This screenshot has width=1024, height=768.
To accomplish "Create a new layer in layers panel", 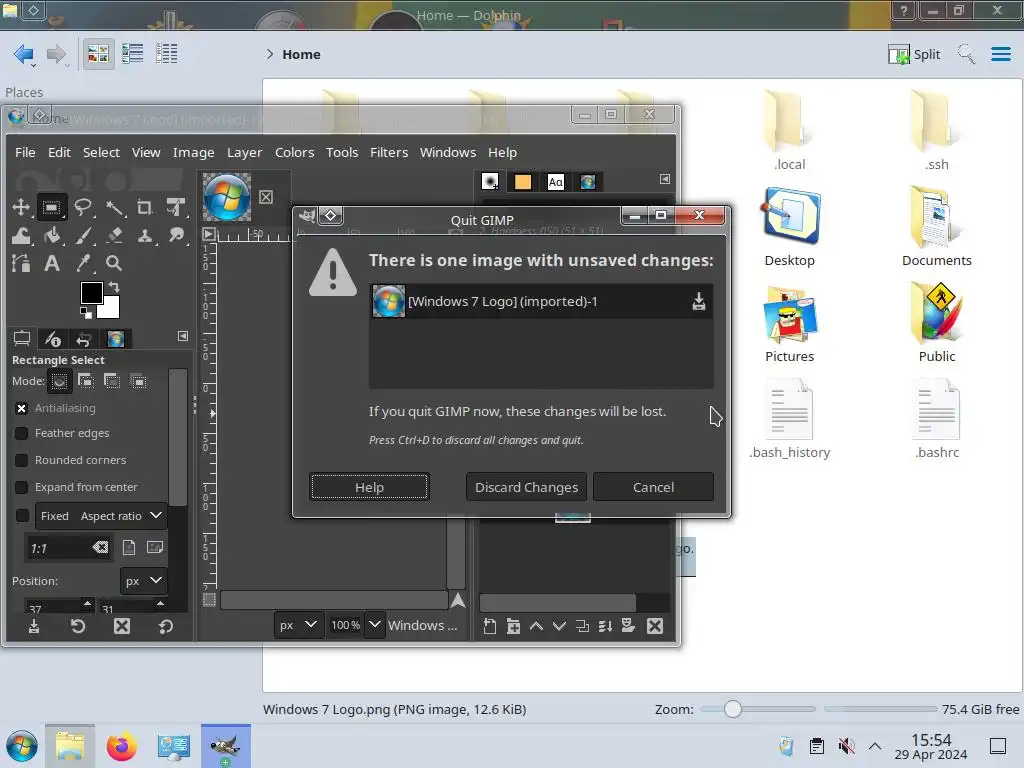I will [x=490, y=626].
